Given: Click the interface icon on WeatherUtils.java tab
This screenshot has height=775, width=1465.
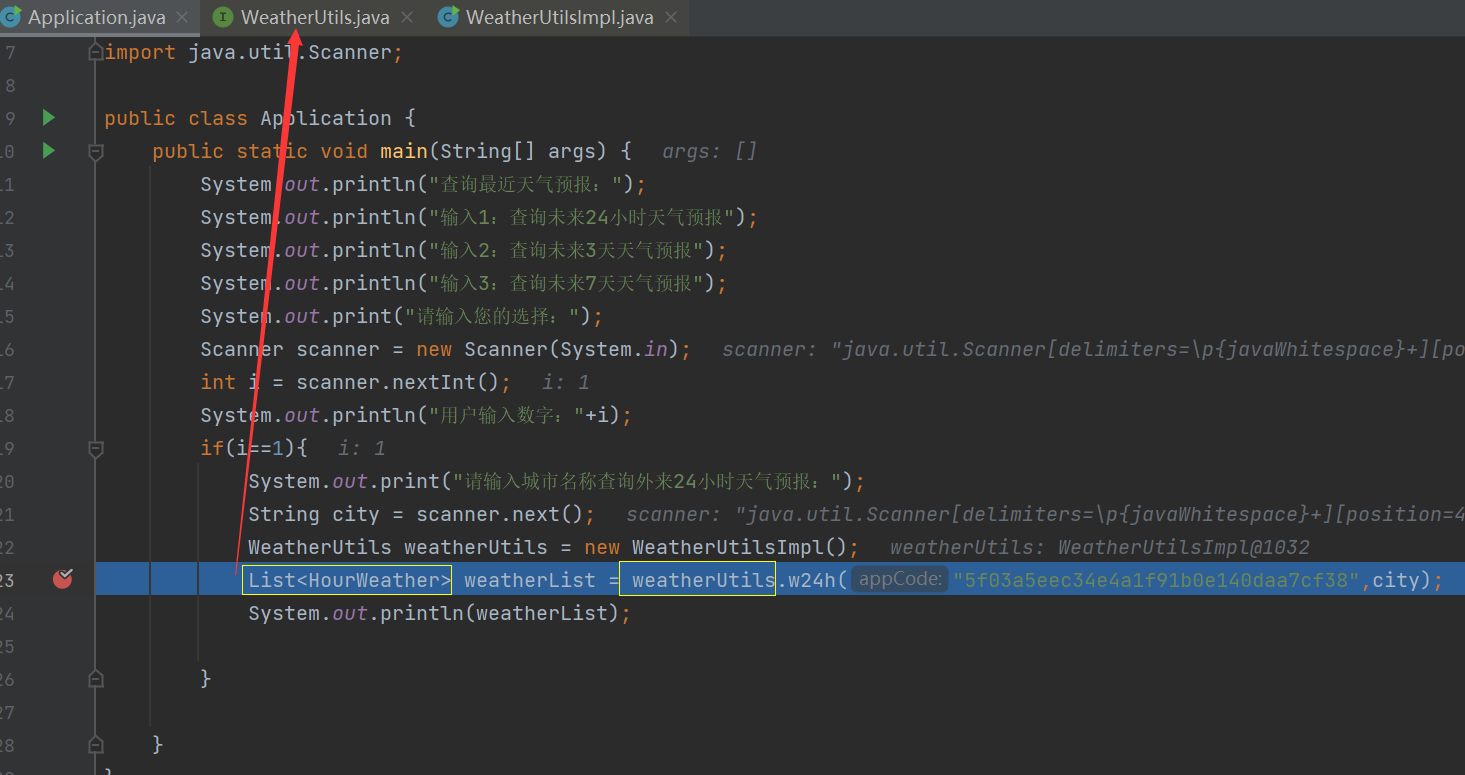Looking at the screenshot, I should [223, 17].
